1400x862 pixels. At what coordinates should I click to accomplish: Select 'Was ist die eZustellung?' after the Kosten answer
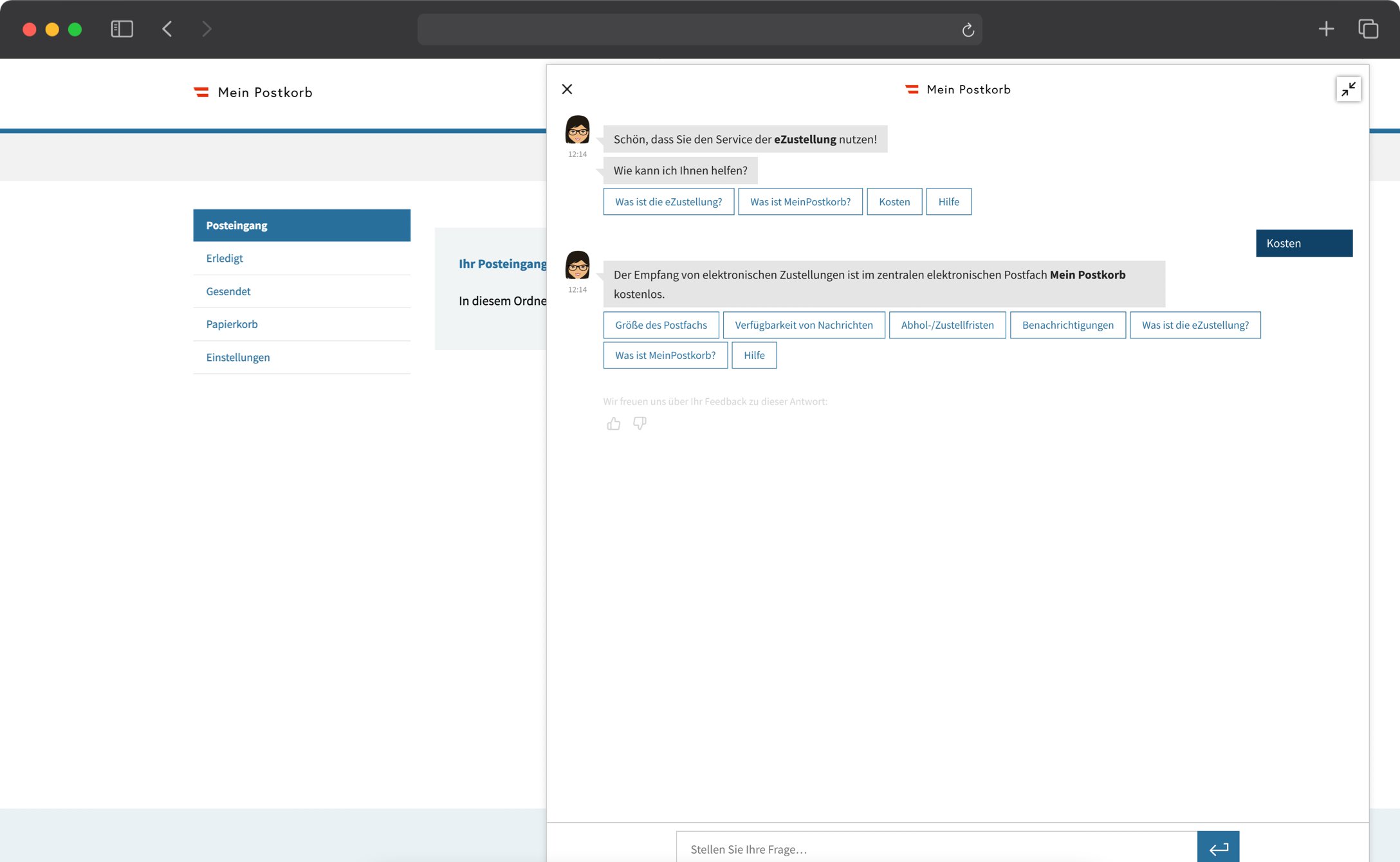1195,325
